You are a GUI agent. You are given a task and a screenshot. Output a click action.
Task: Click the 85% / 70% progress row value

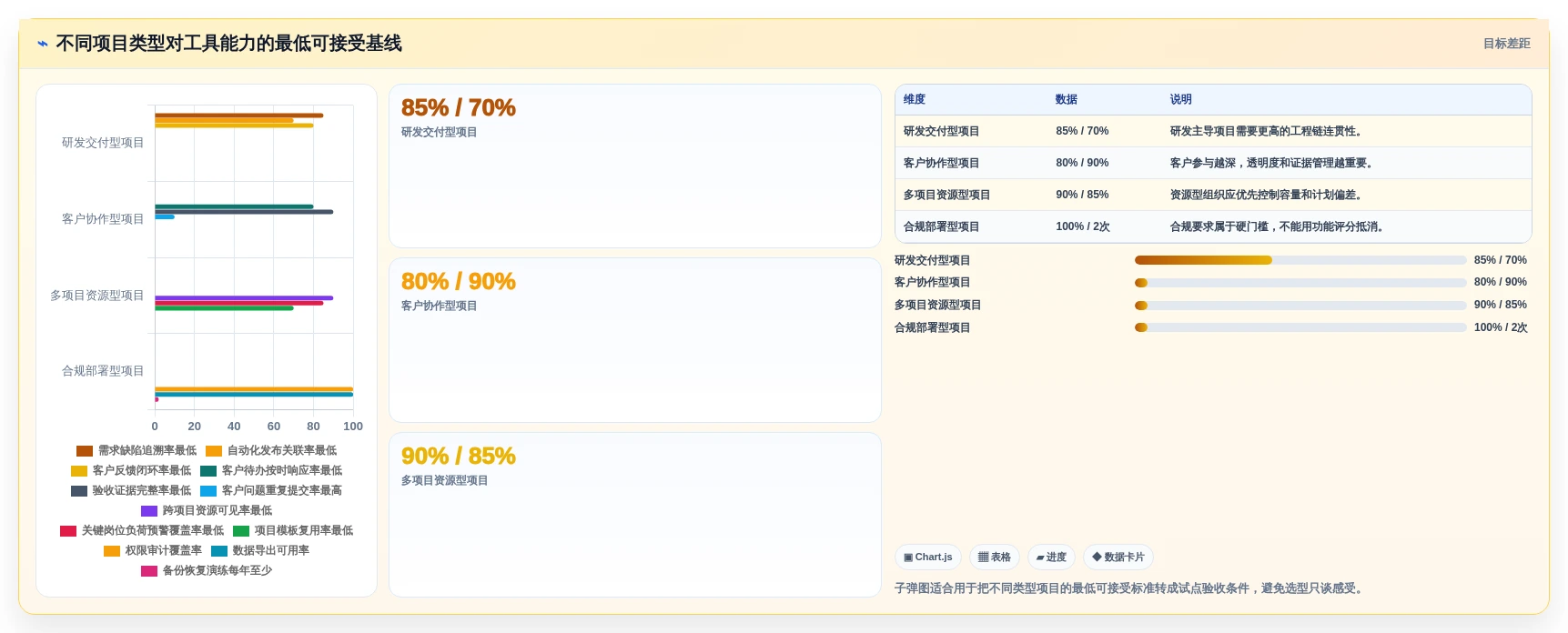pyautogui.click(x=1501, y=260)
